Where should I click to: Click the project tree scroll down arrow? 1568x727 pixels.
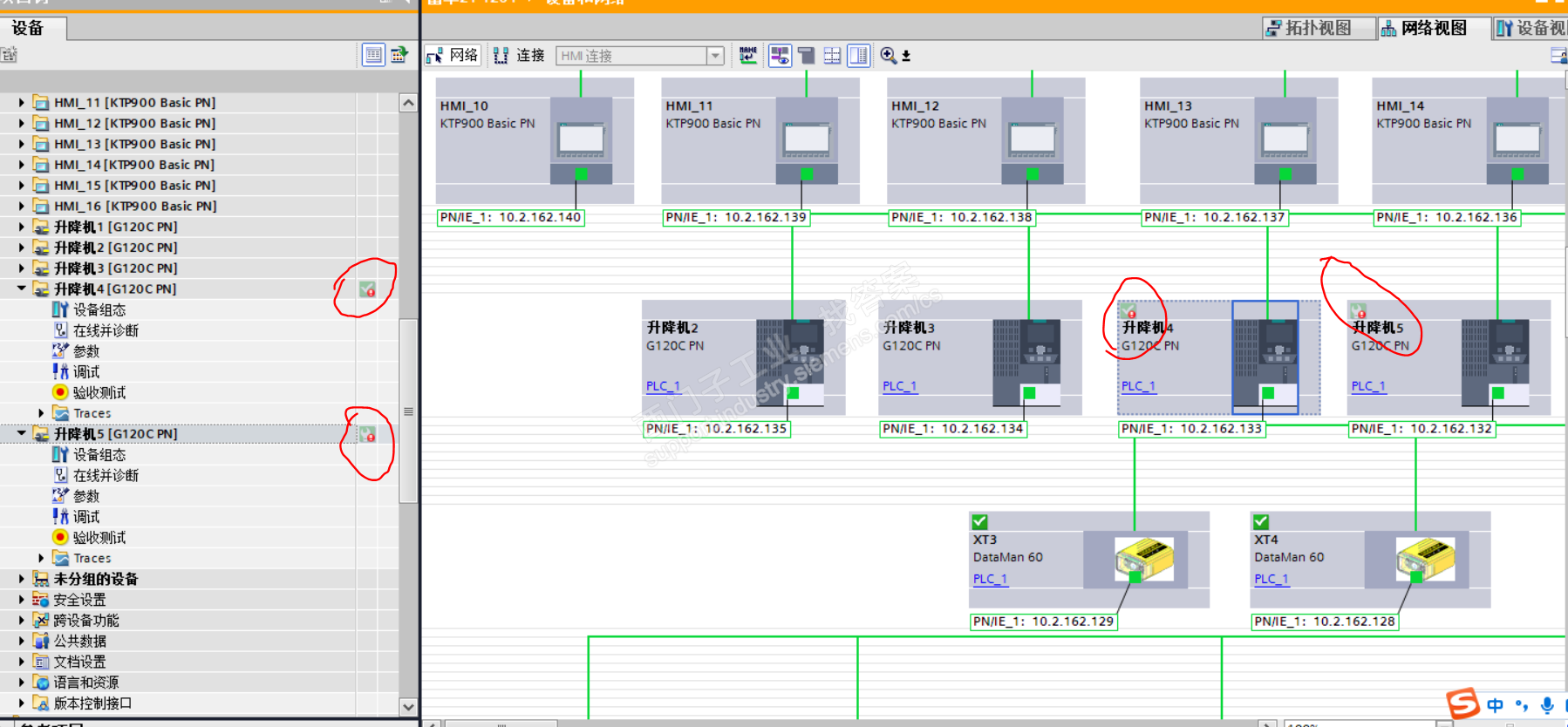coord(408,706)
